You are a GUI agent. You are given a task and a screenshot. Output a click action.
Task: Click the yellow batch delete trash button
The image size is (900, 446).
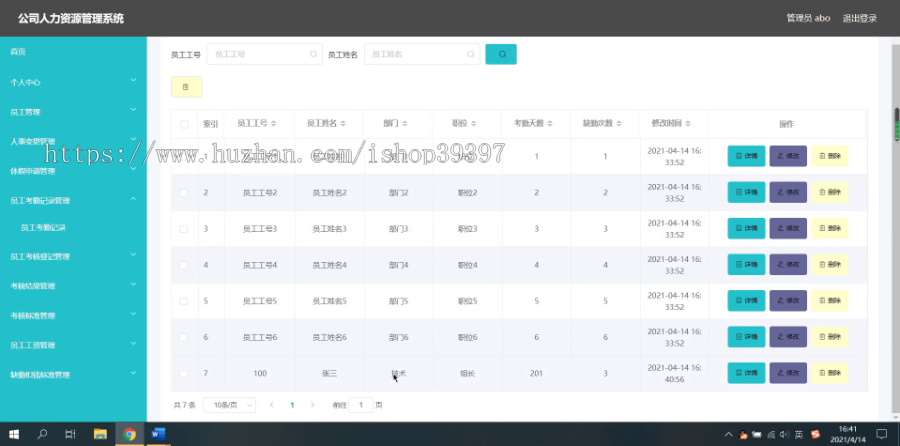187,87
